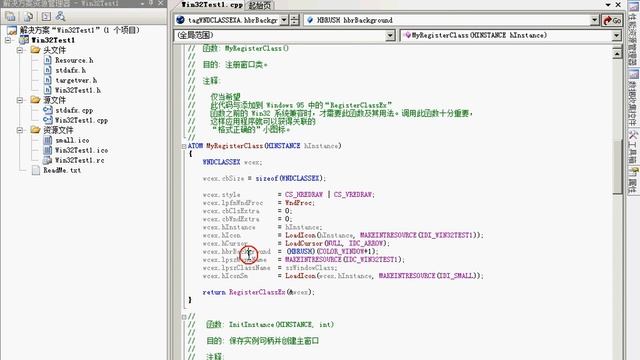The height and width of the screenshot is (360, 640).
Task: Click "MAKEINTRESOURCE(IDI_SMALL)" in the code
Action: 429,276
